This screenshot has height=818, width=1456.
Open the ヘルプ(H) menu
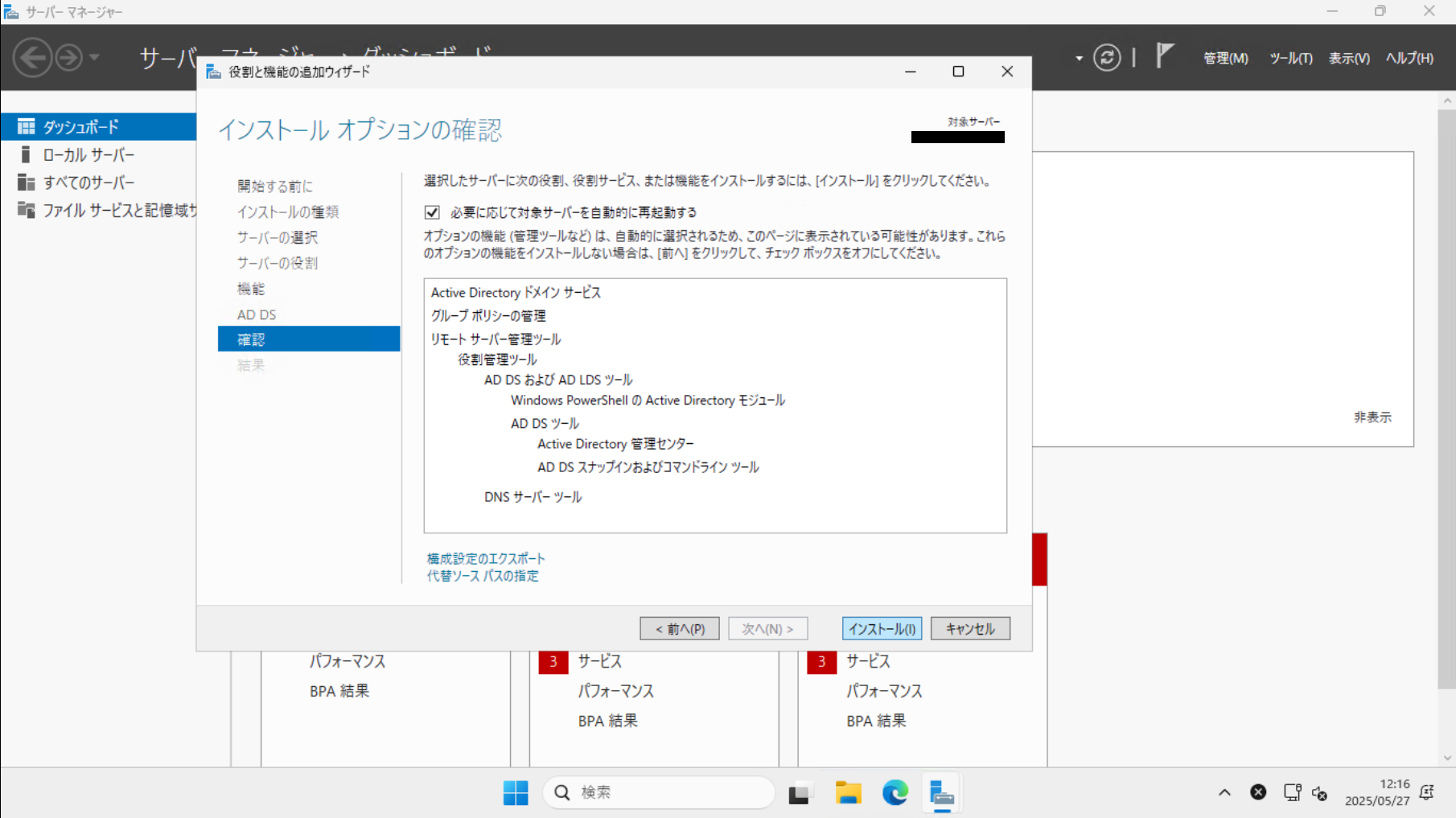[x=1409, y=58]
